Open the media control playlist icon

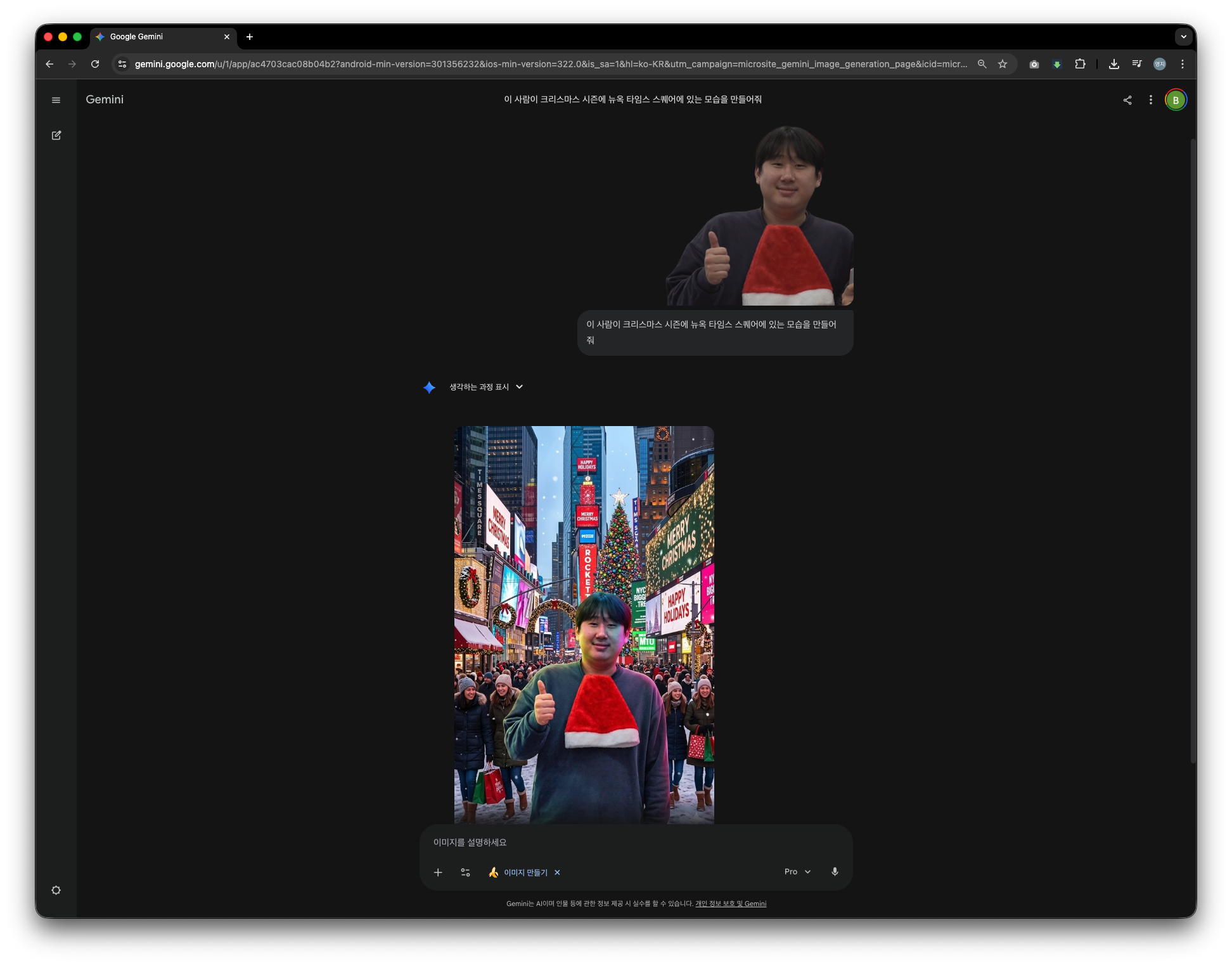click(1137, 64)
